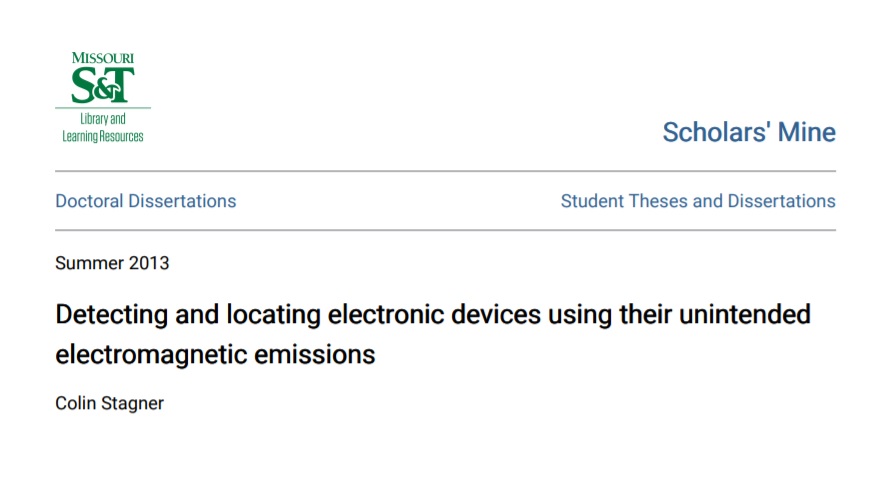Screen dimensions: 891x490
Task: Click the Missouri S&T logo
Action: 103,97
